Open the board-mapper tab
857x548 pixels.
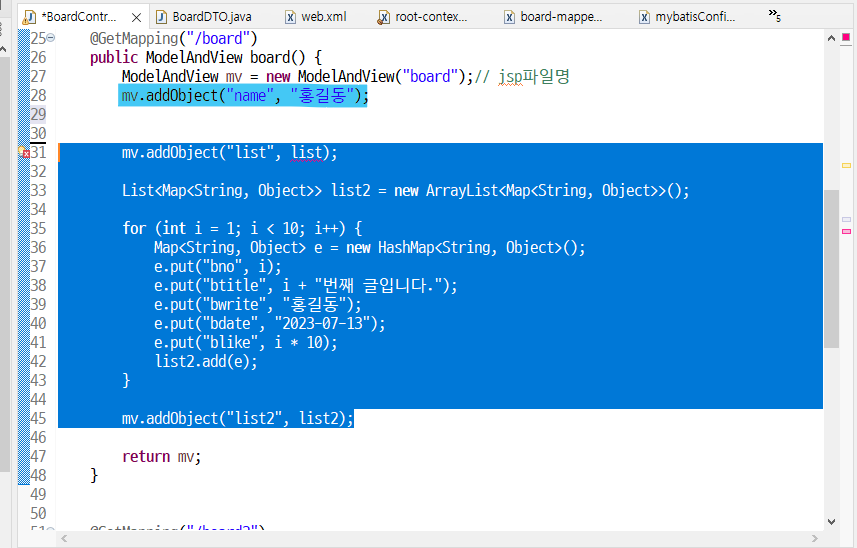[x=553, y=17]
